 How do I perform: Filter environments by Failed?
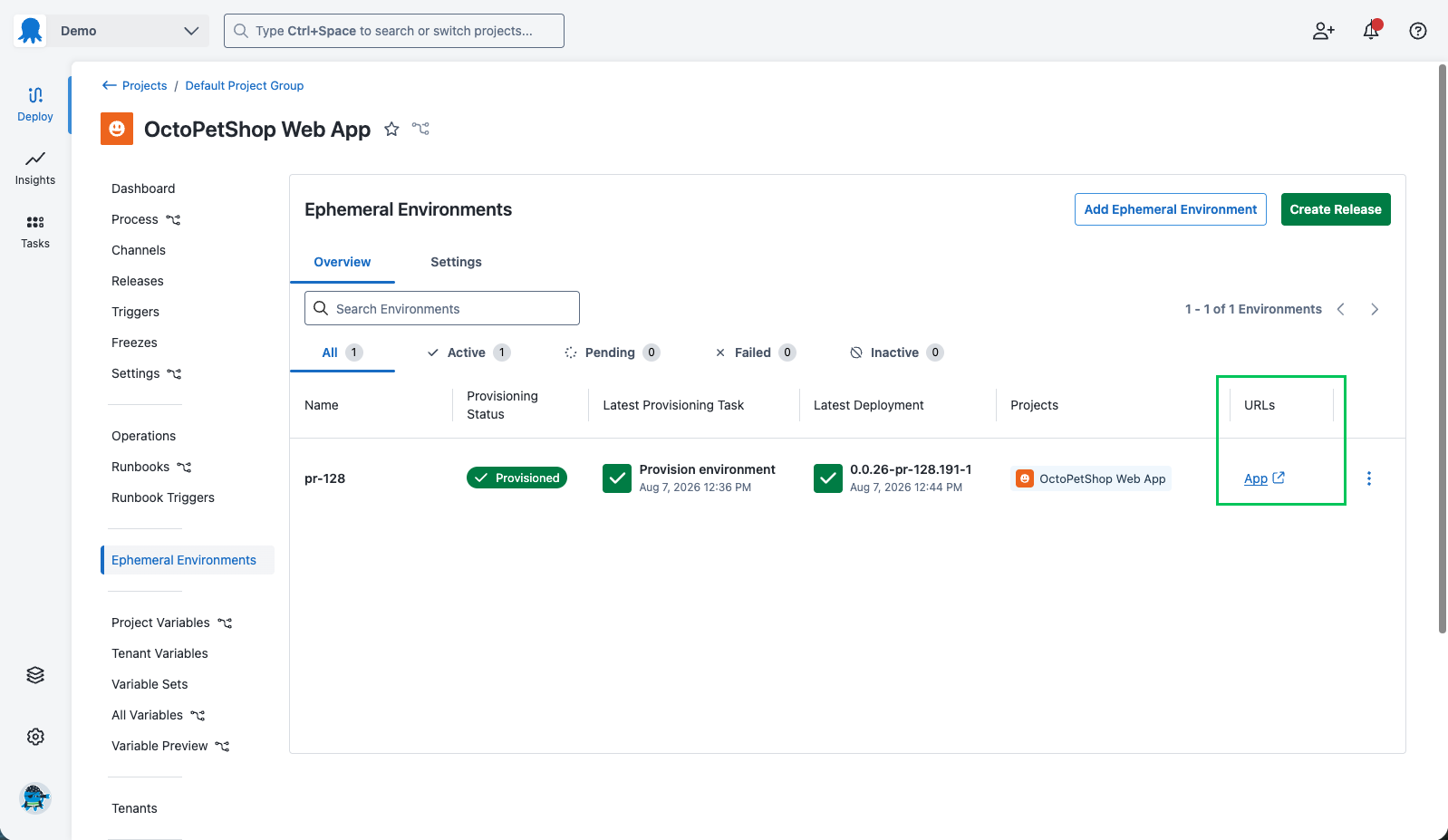[x=755, y=352]
